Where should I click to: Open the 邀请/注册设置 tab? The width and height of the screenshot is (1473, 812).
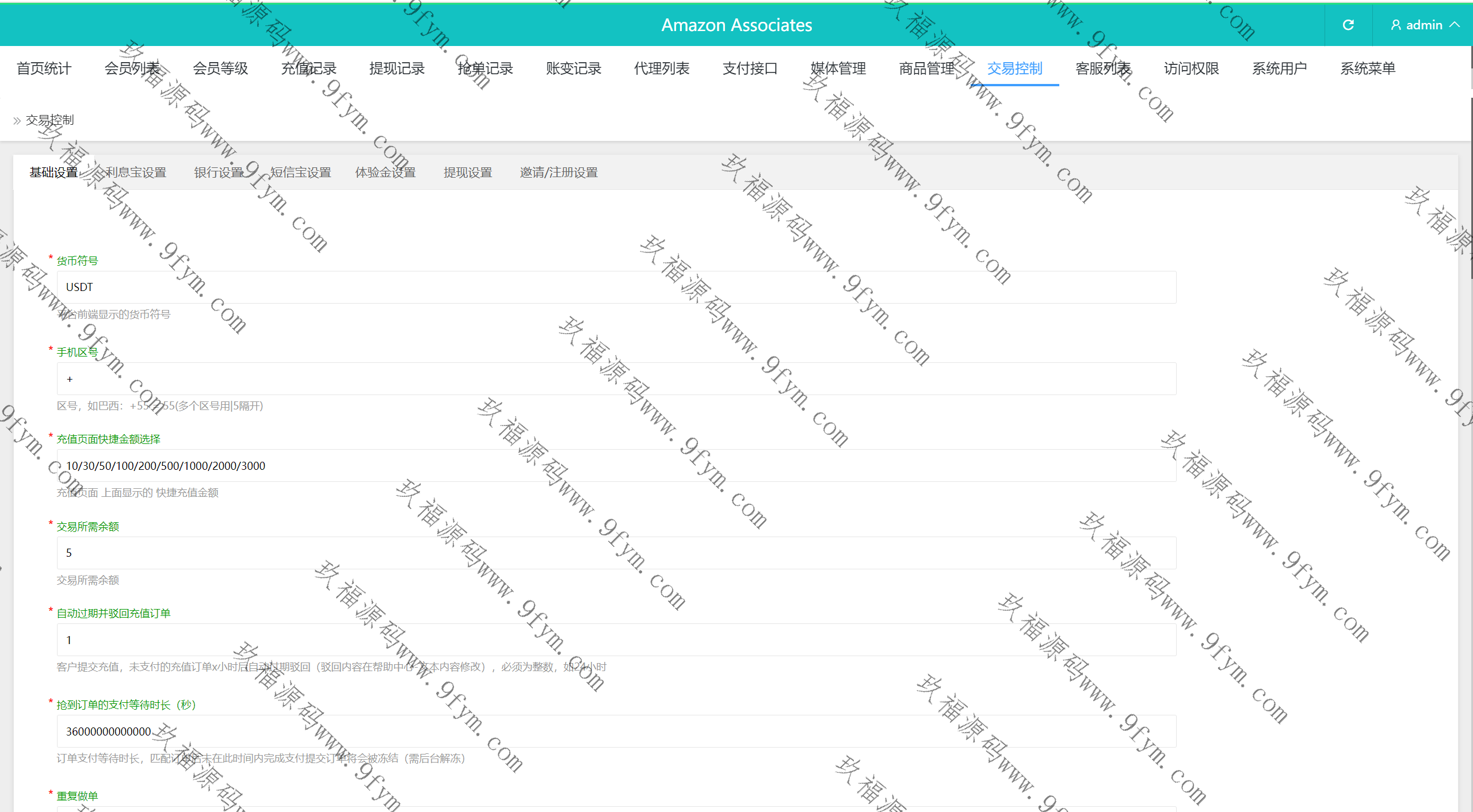click(x=558, y=173)
